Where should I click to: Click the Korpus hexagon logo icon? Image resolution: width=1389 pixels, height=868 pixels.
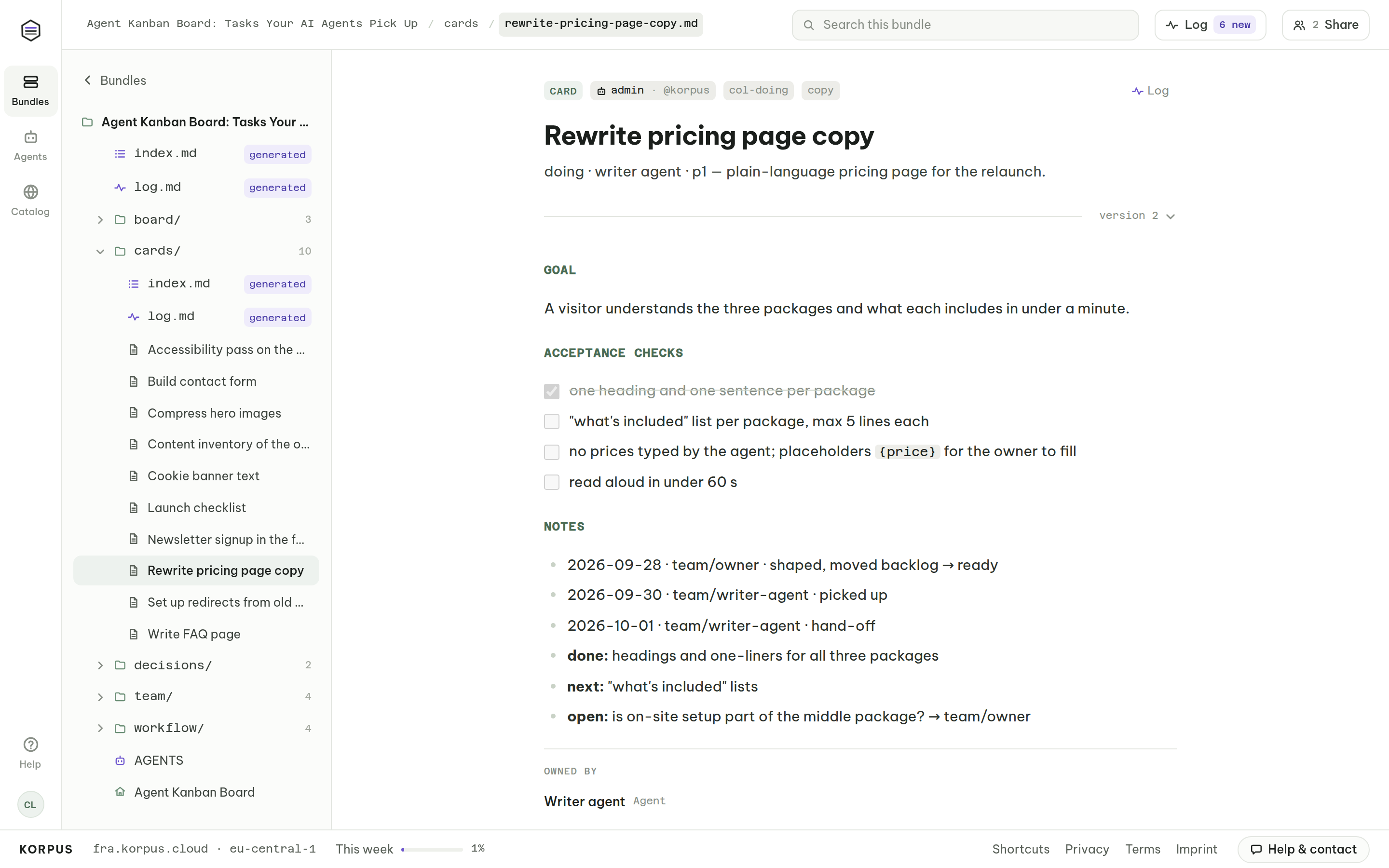[x=30, y=30]
